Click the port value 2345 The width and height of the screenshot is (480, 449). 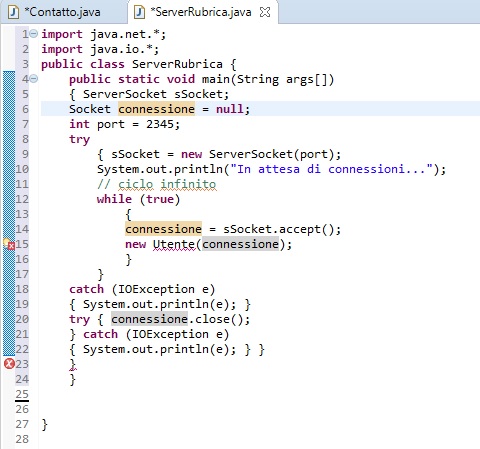pyautogui.click(x=160, y=124)
